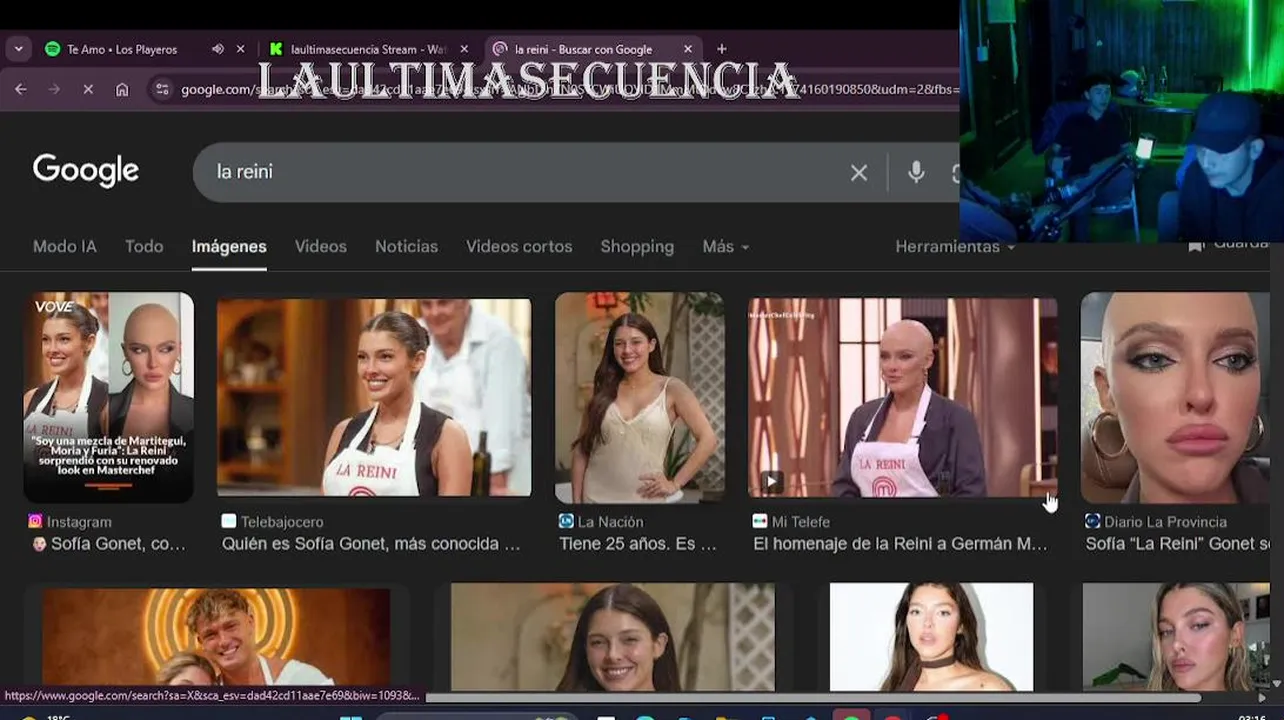The image size is (1284, 720).
Task: Click the Google logo
Action: click(x=86, y=171)
